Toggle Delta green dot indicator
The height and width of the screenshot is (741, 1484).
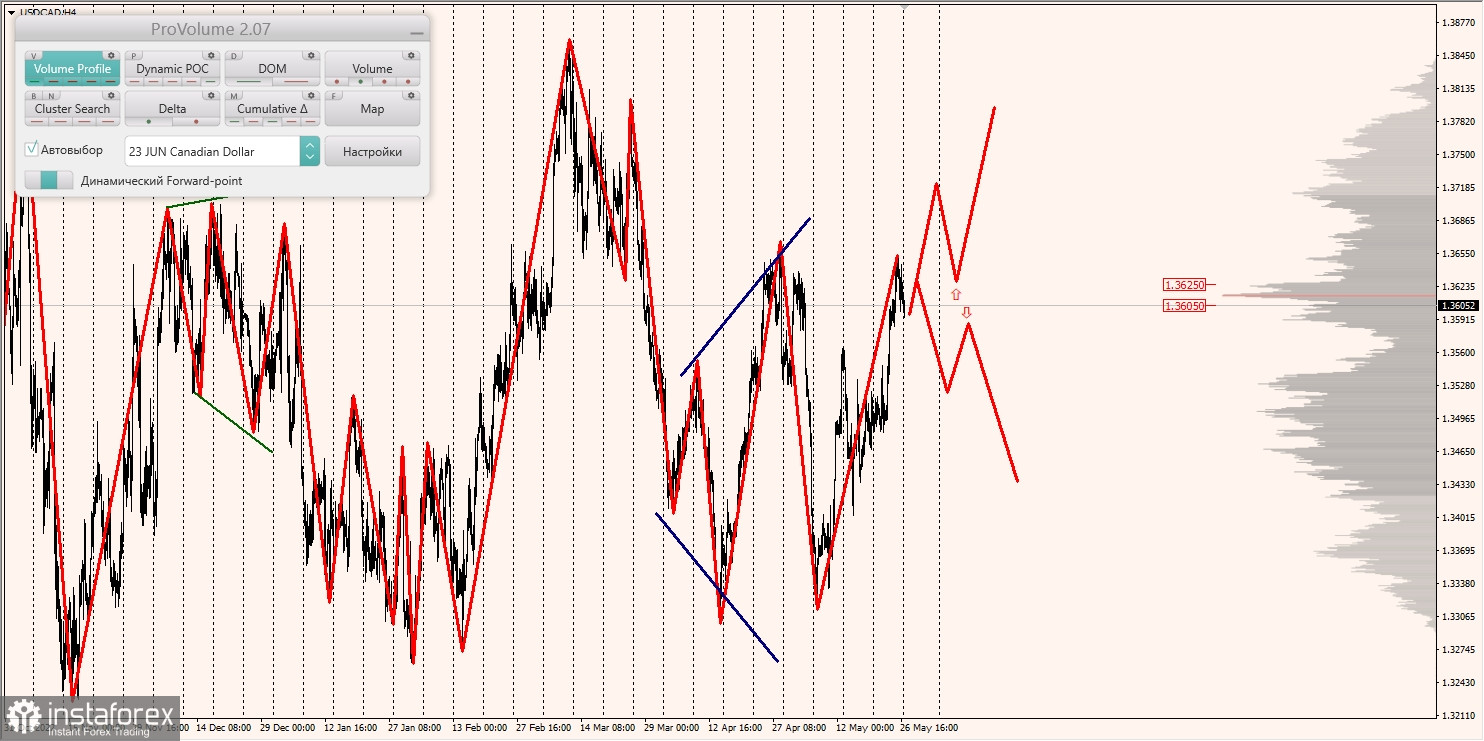149,121
